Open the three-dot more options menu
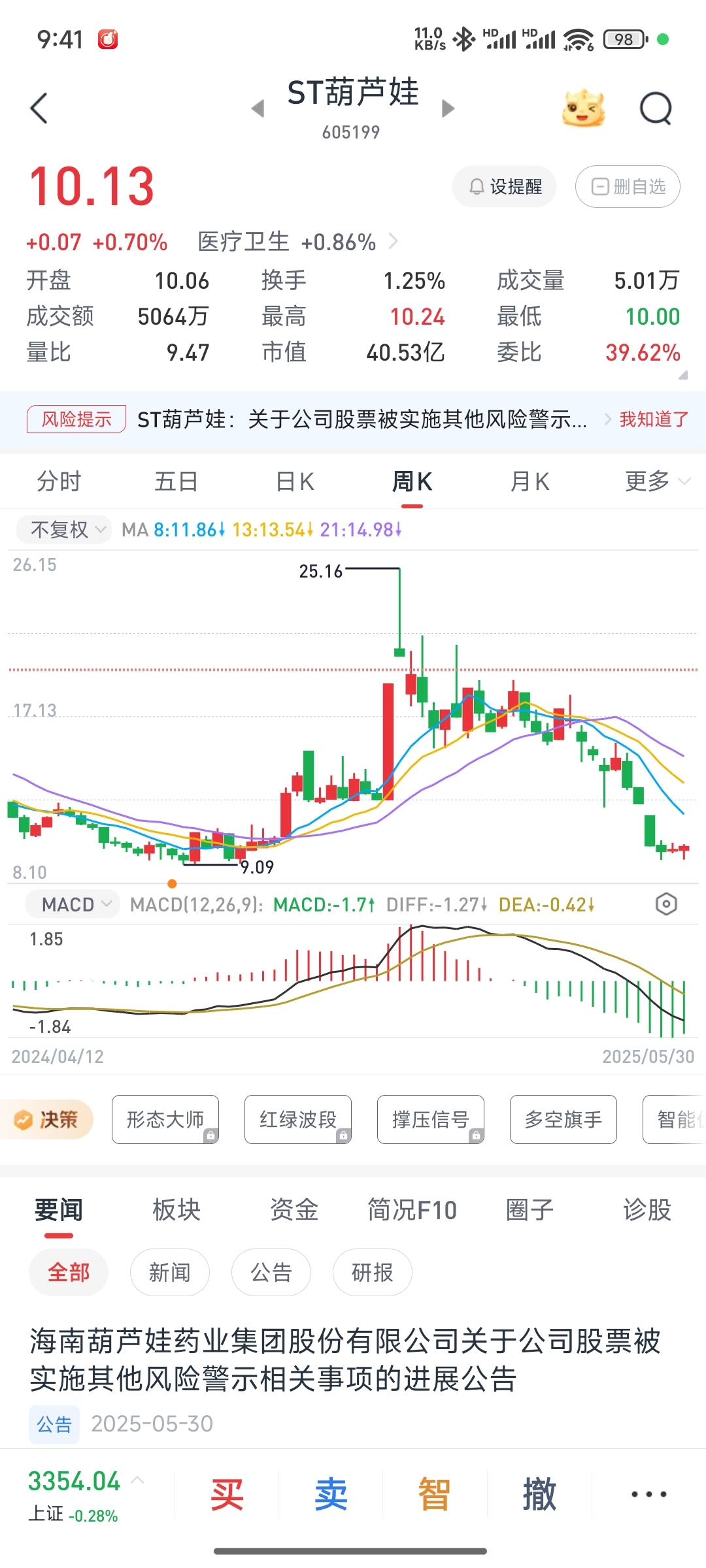Screen dimensions: 706x1568 click(648, 1494)
